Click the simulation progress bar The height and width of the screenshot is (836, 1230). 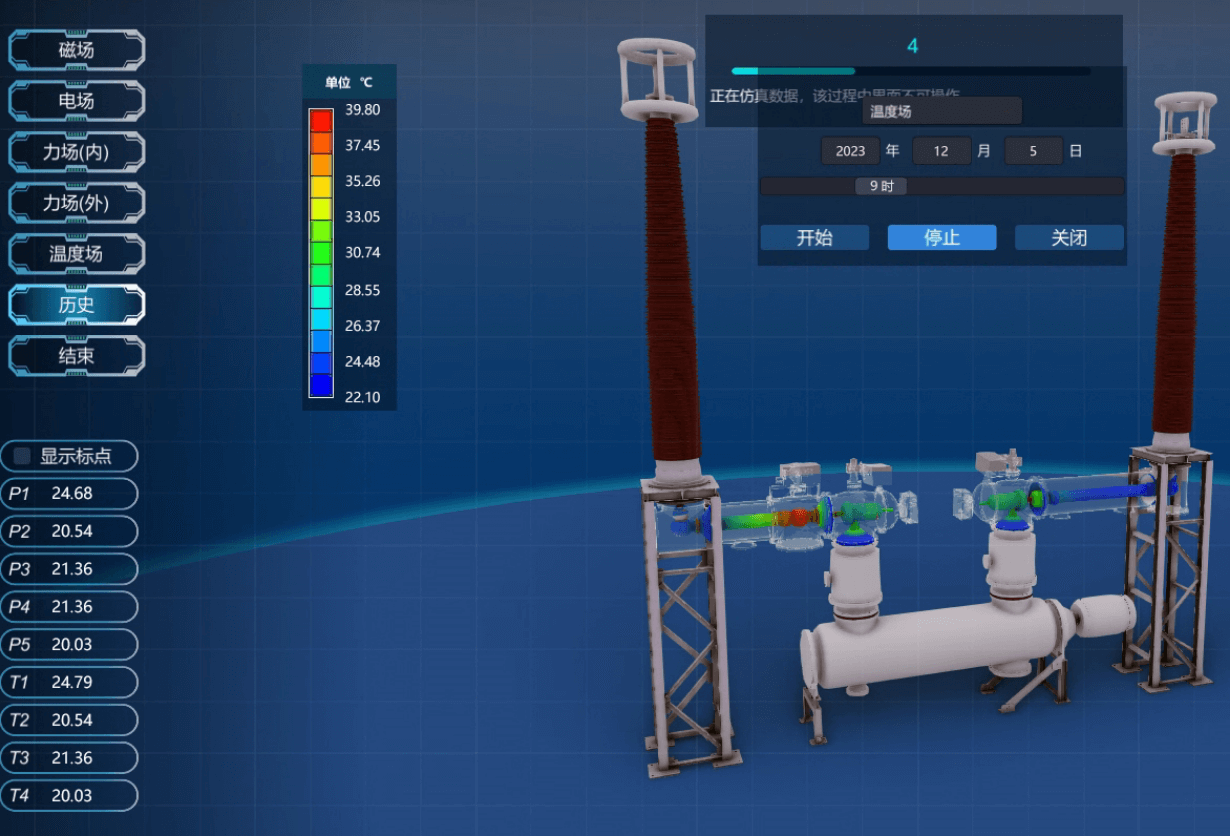pyautogui.click(x=911, y=71)
